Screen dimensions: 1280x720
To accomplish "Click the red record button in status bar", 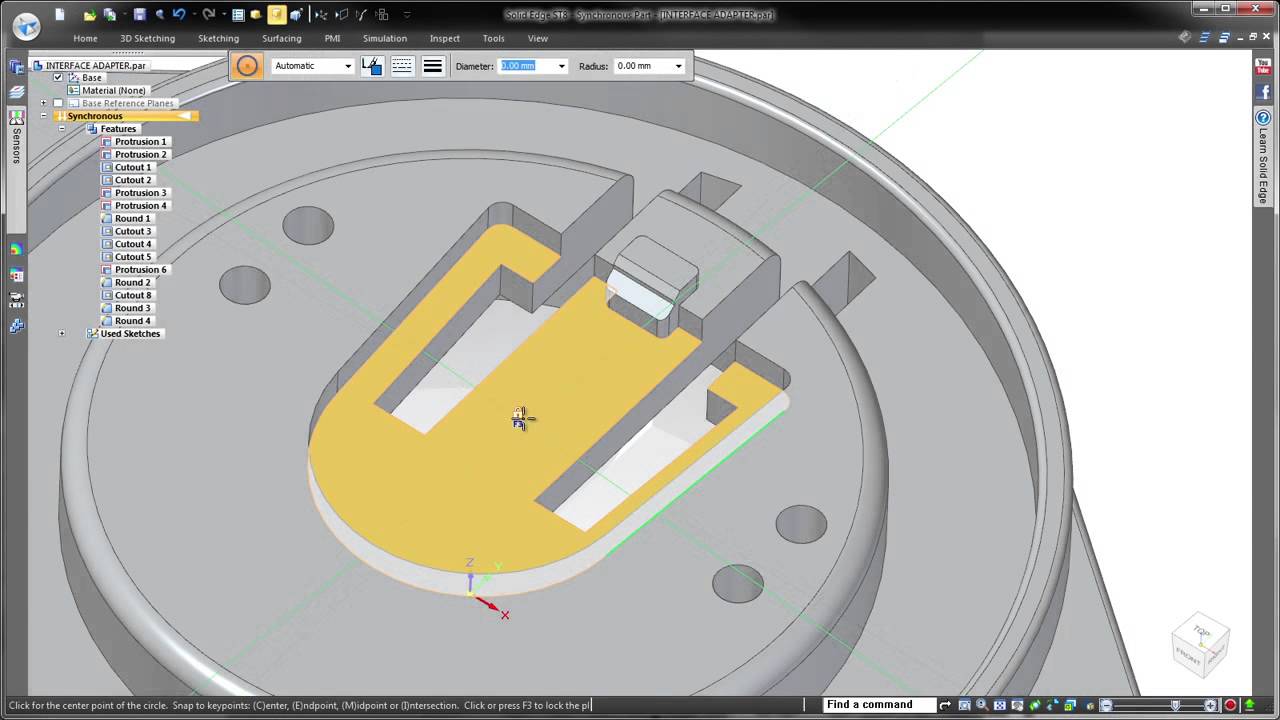I will pyautogui.click(x=1231, y=705).
